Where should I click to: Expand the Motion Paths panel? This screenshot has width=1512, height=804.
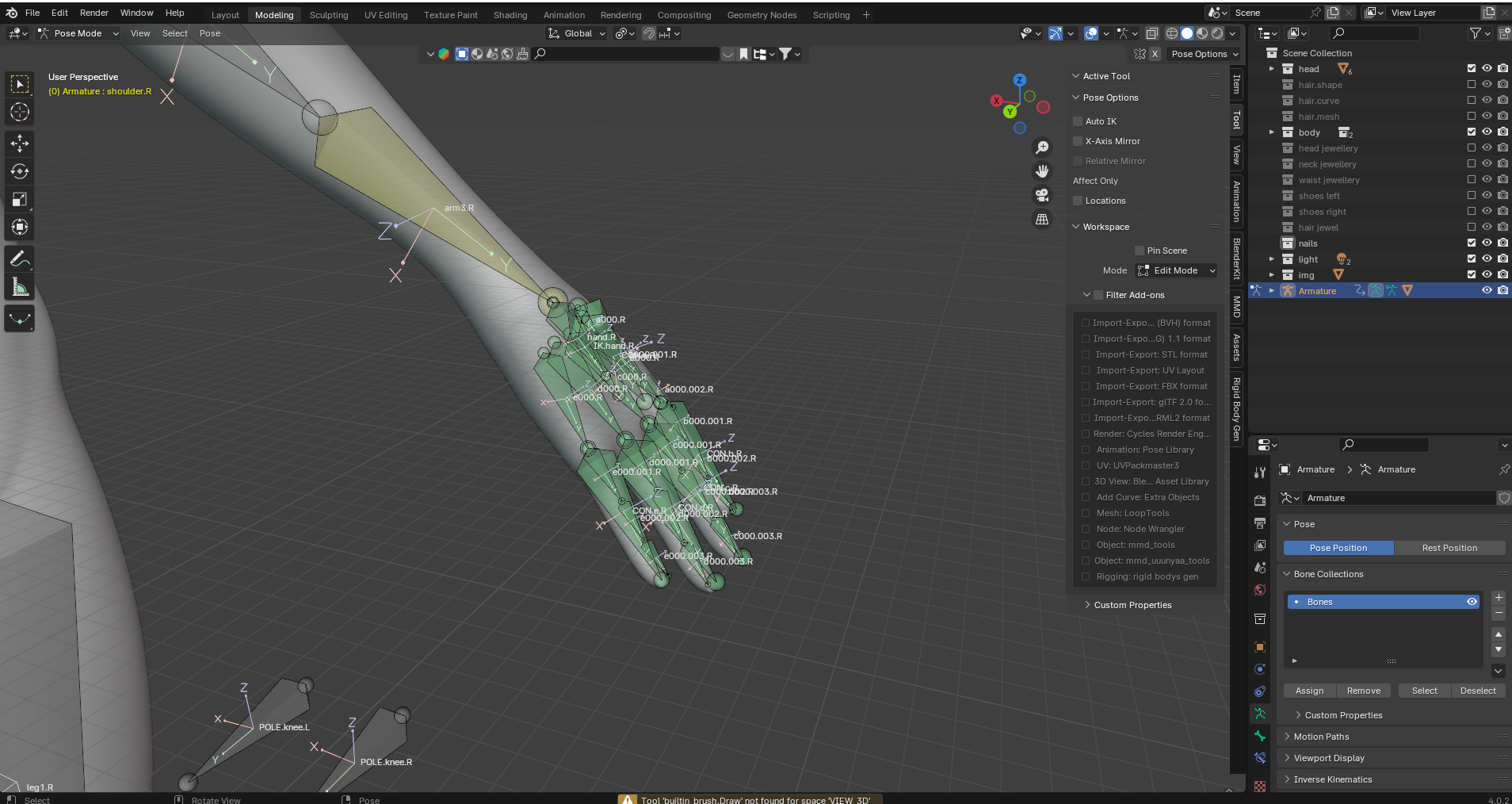[1321, 737]
